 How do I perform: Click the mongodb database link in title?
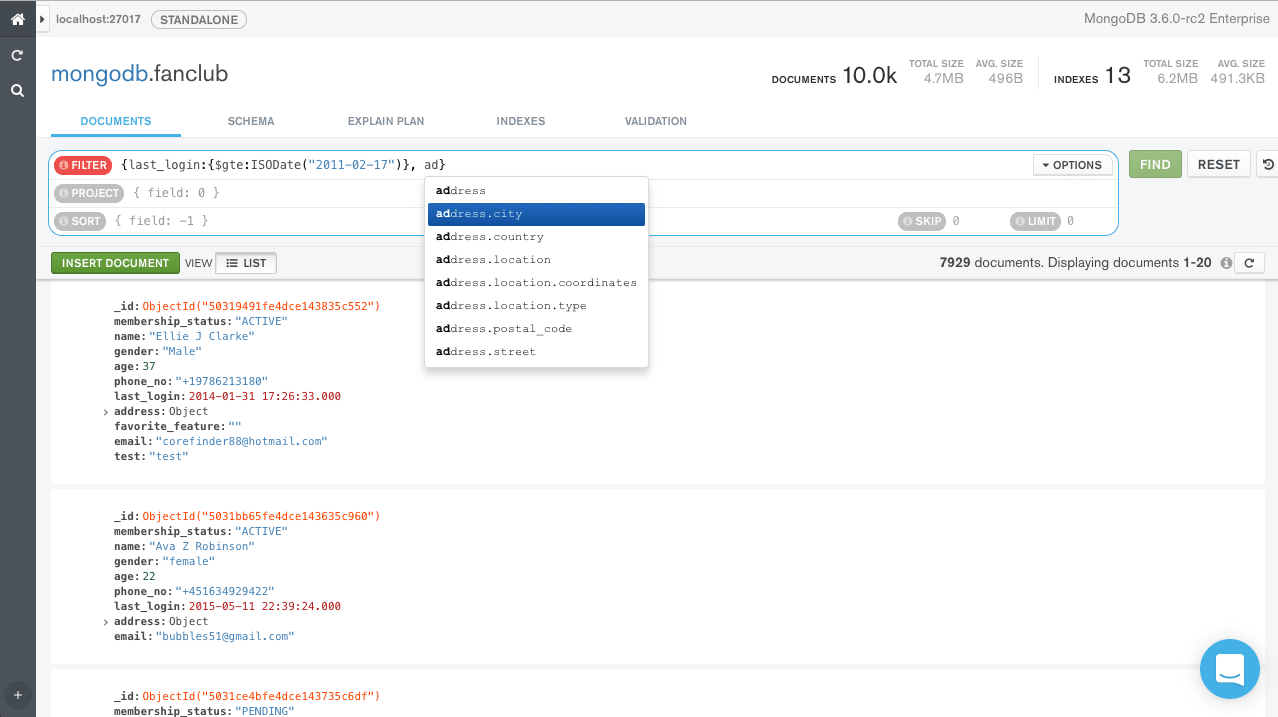pos(100,74)
